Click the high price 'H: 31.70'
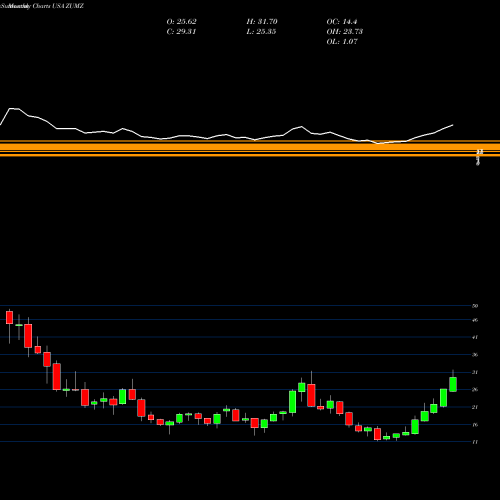Image resolution: width=500 pixels, height=500 pixels. 262,22
